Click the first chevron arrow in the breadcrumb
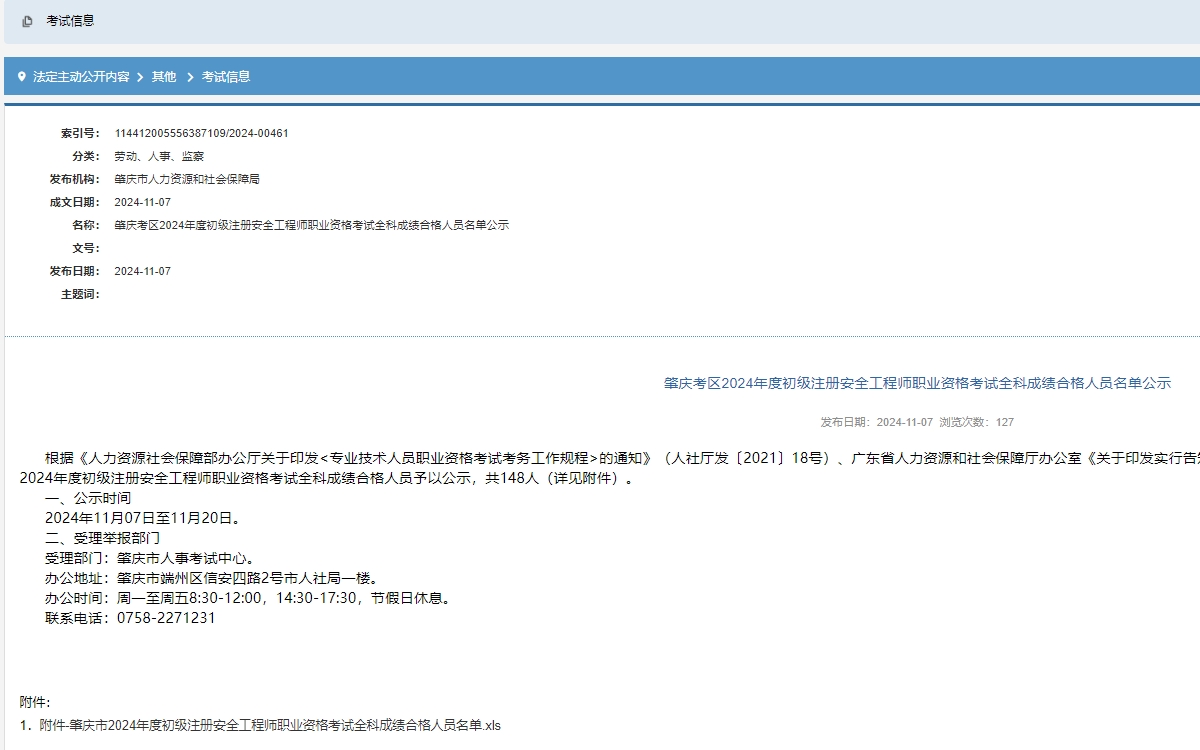The image size is (1200, 750). tap(139, 76)
